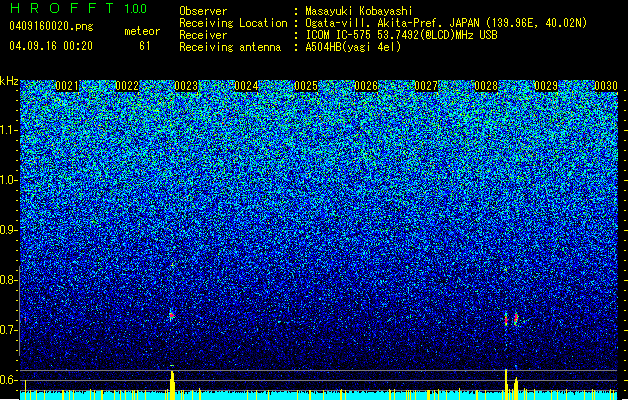Click the 0025 time marker
The image size is (629, 400).
pos(306,86)
